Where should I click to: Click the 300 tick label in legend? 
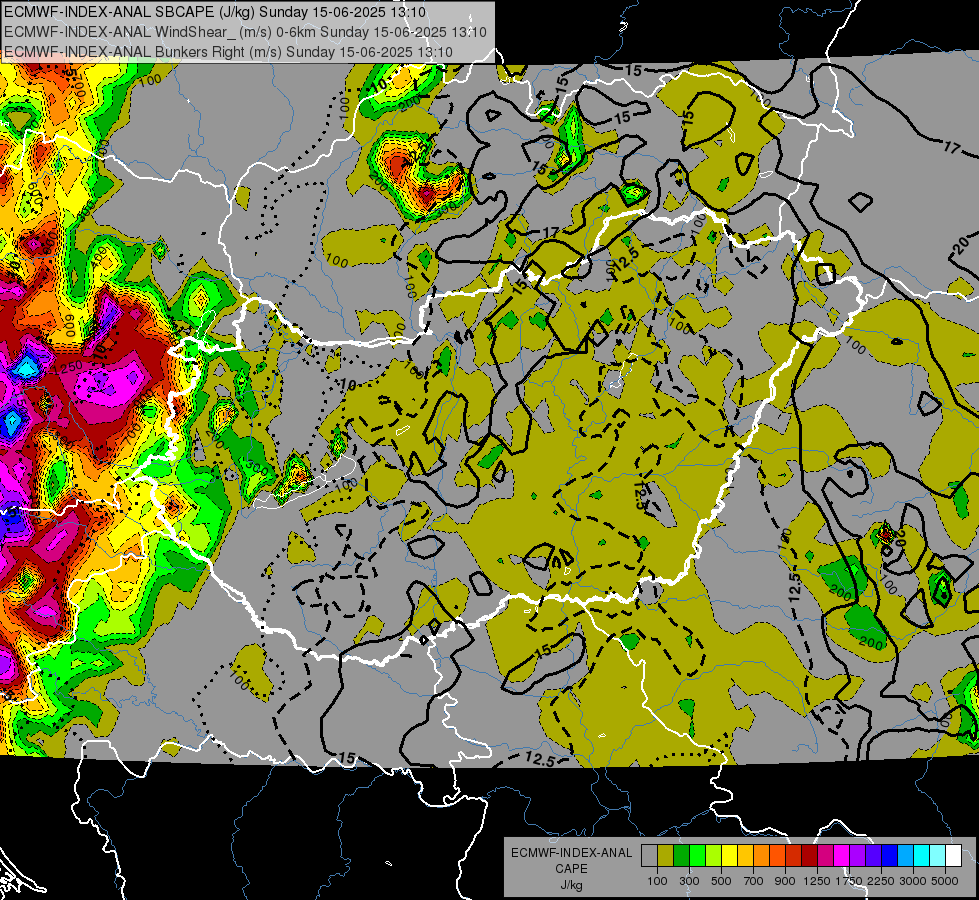coord(689,881)
